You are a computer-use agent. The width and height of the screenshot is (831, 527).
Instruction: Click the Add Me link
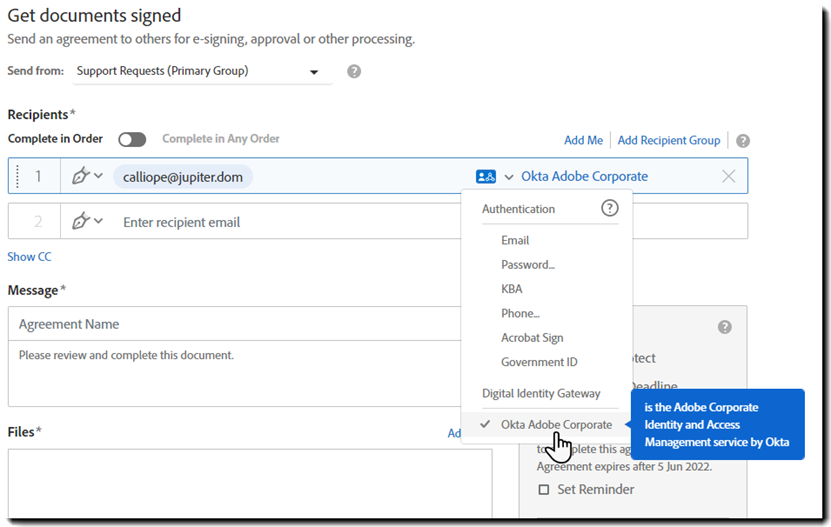(583, 140)
